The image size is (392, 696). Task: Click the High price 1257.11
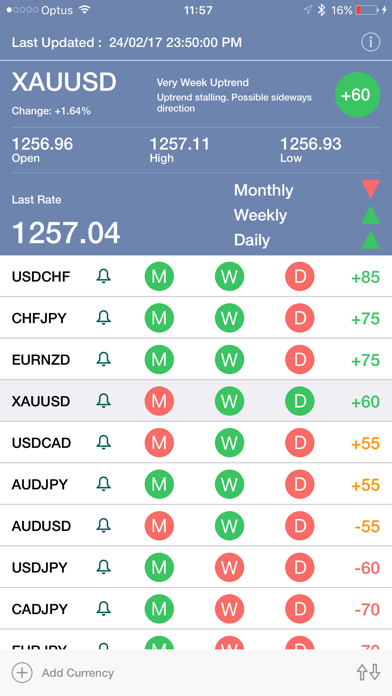coord(179,144)
